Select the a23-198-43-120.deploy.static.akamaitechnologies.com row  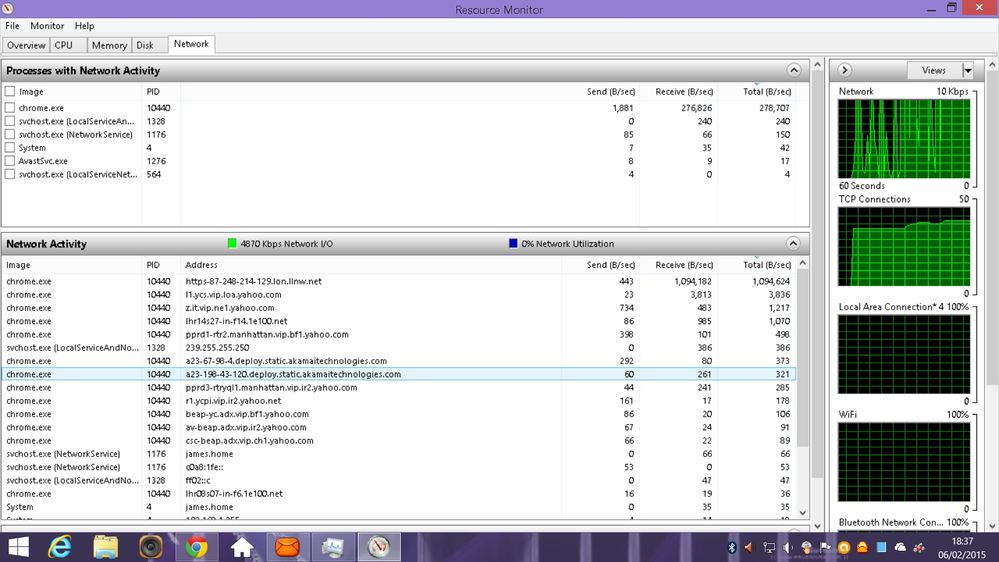398,374
